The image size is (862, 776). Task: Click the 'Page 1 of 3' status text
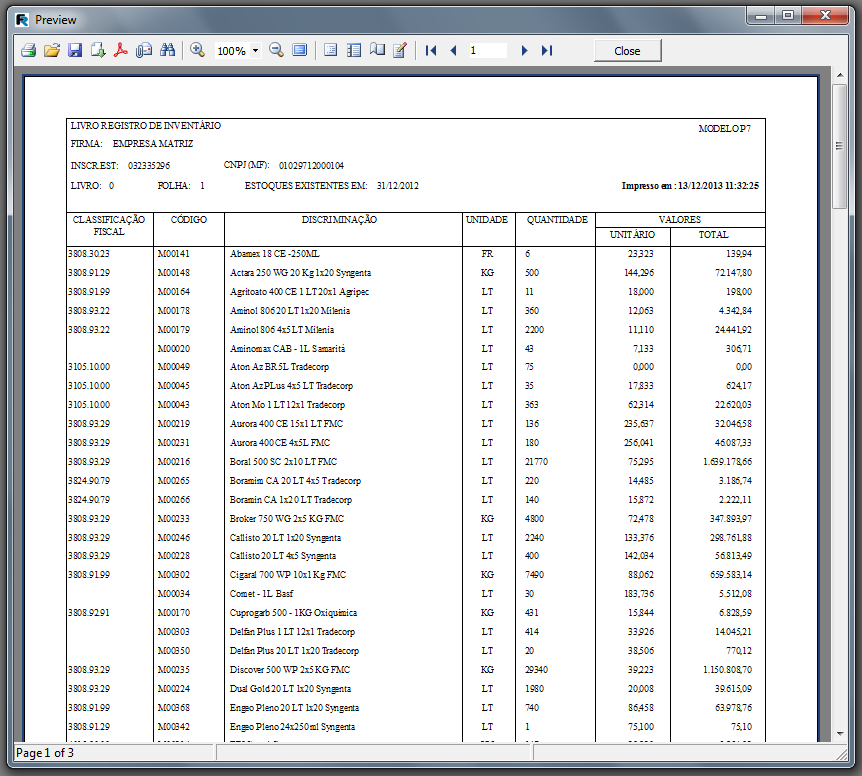(45, 752)
